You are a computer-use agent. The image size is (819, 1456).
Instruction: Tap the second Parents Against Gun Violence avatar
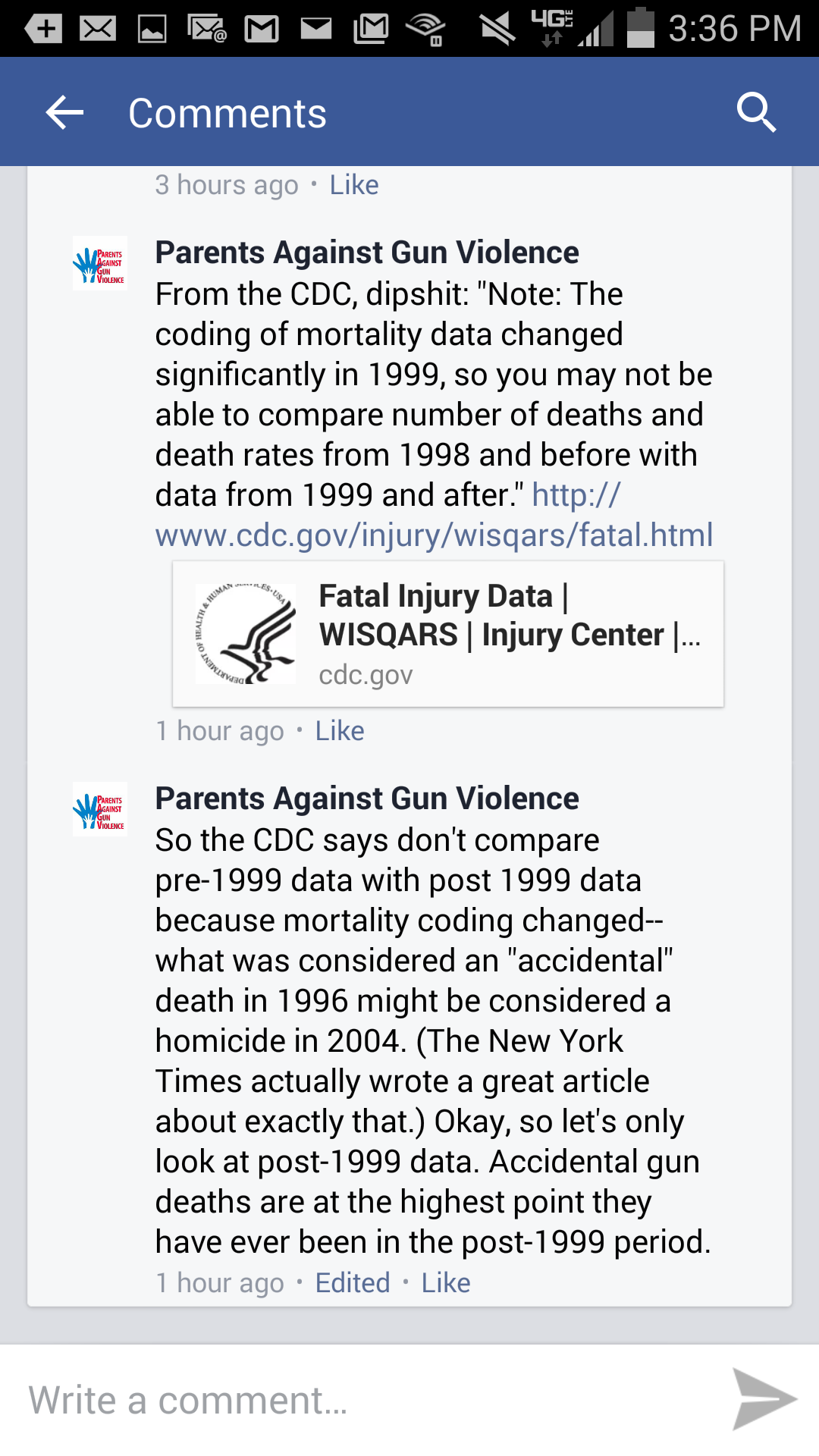(x=100, y=809)
